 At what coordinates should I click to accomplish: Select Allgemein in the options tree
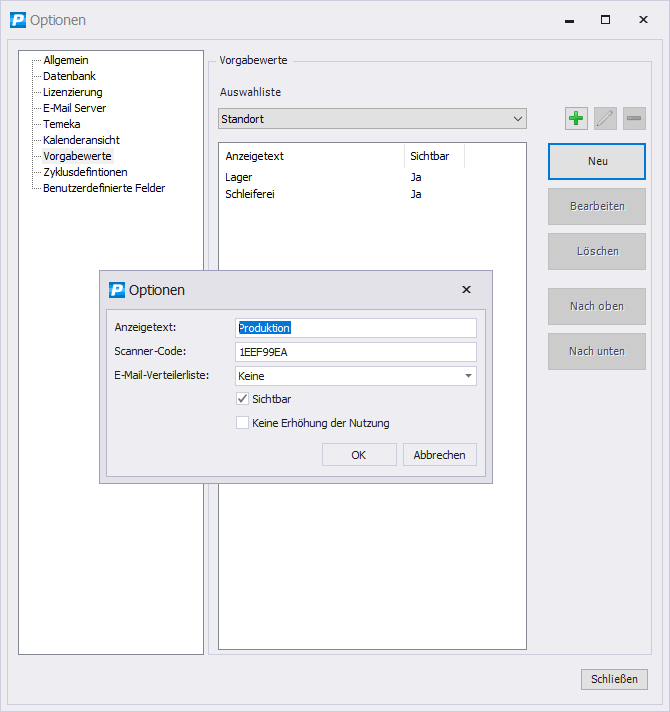click(x=66, y=60)
